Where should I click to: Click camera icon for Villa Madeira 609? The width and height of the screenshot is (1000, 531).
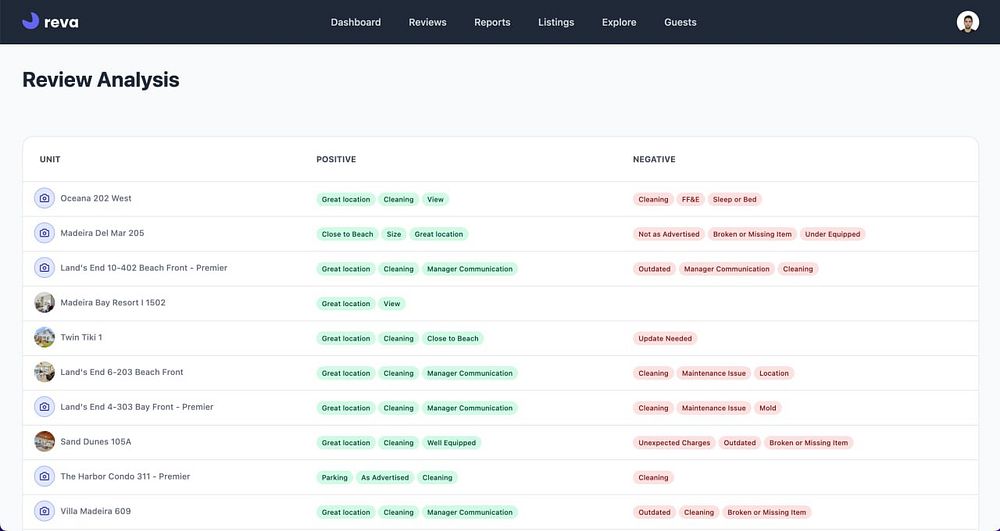(44, 511)
